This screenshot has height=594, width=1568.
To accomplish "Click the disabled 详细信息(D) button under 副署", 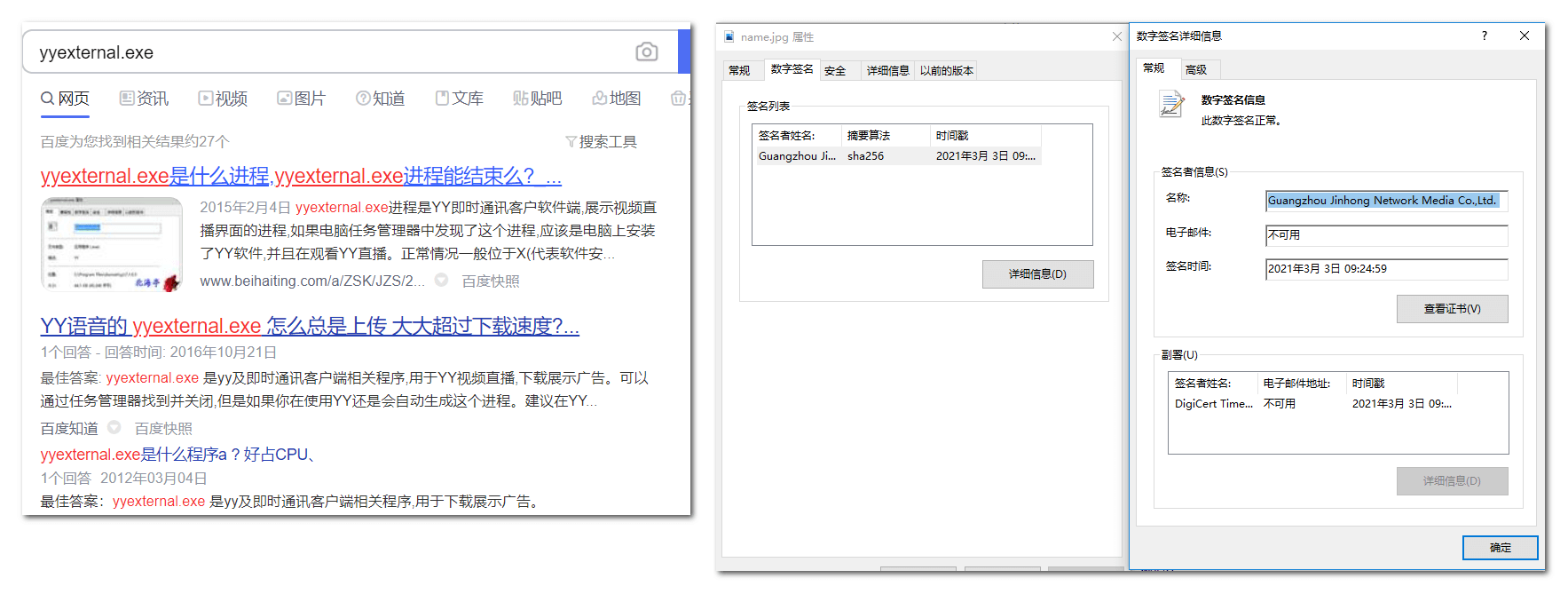I will tap(1452, 481).
